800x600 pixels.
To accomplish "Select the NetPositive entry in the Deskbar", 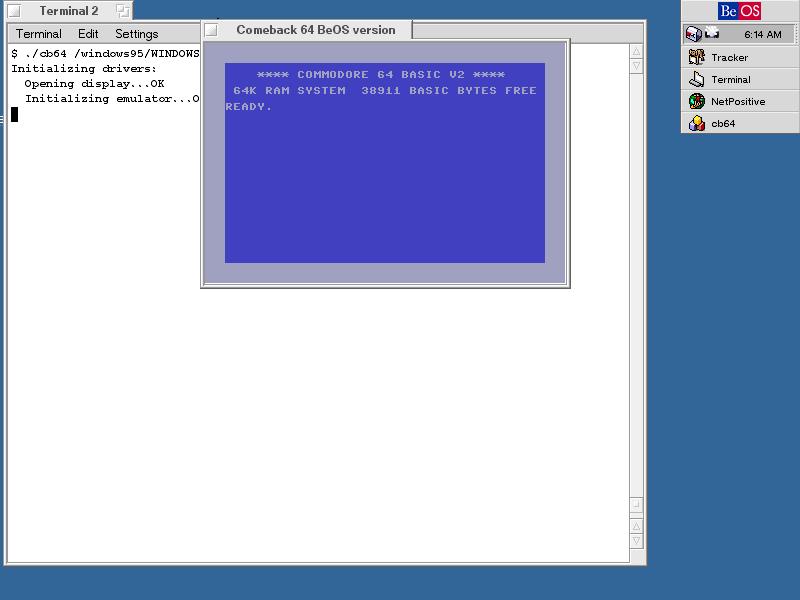I will 740,101.
